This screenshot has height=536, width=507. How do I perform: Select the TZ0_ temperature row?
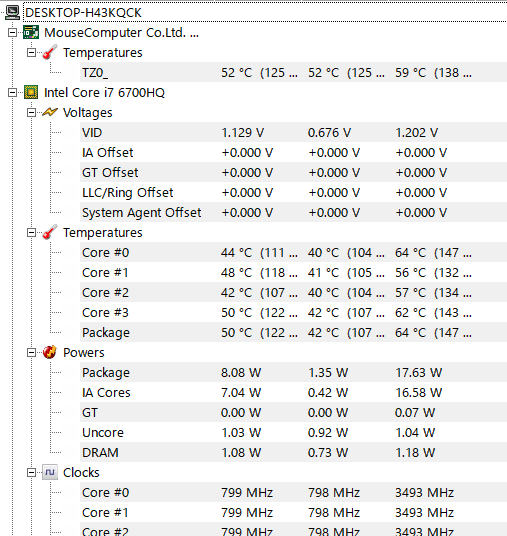[293, 72]
